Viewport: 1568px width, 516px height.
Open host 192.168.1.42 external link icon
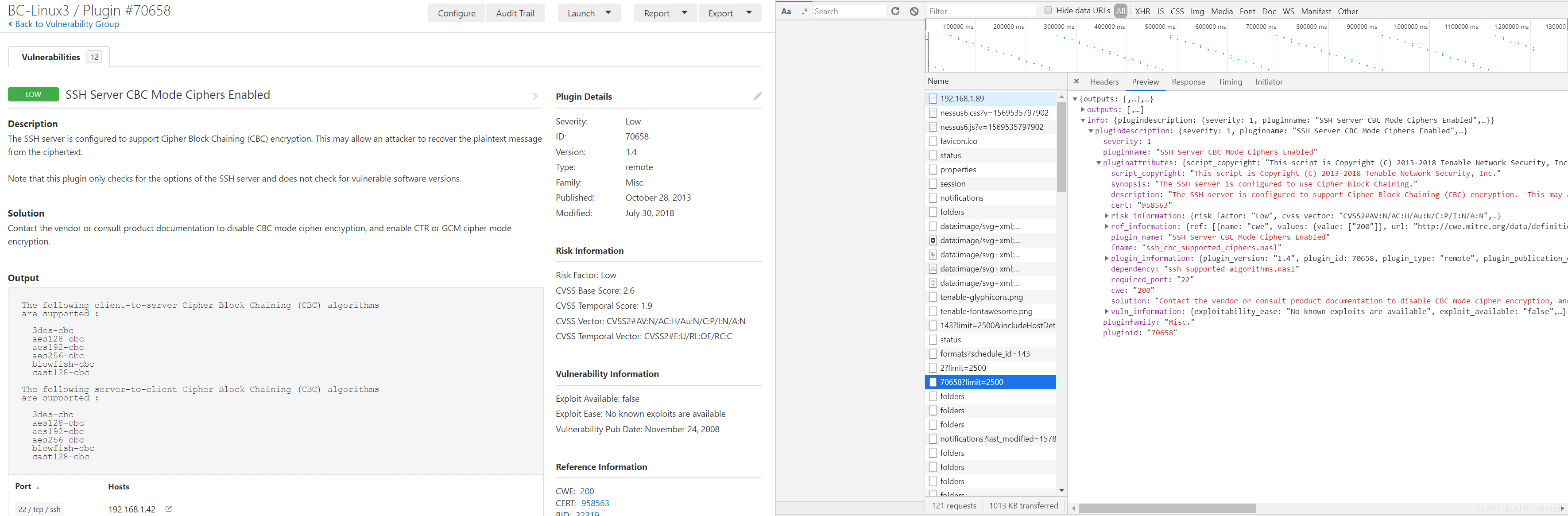(x=169, y=509)
